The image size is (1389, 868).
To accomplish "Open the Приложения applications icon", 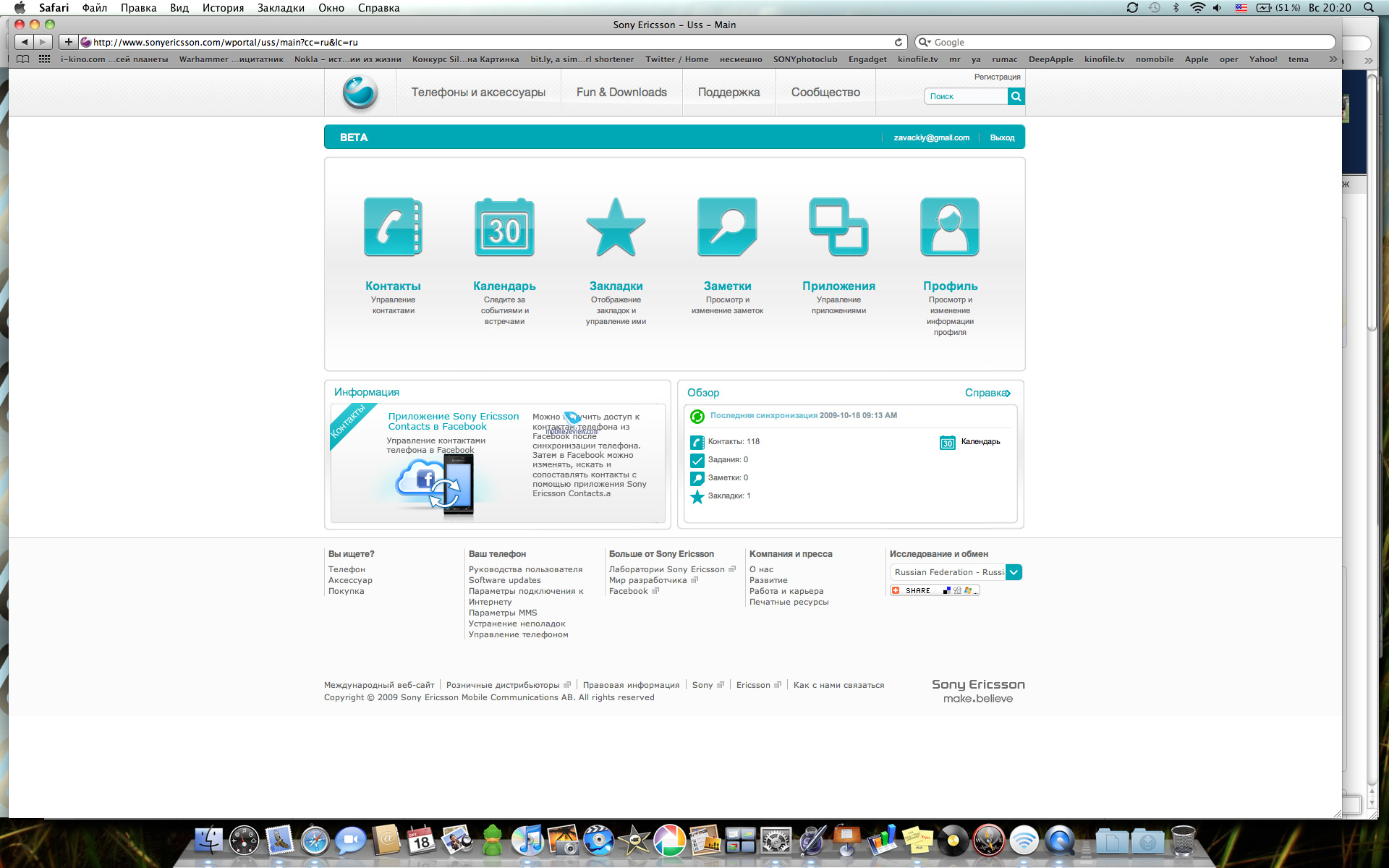I will tap(838, 227).
